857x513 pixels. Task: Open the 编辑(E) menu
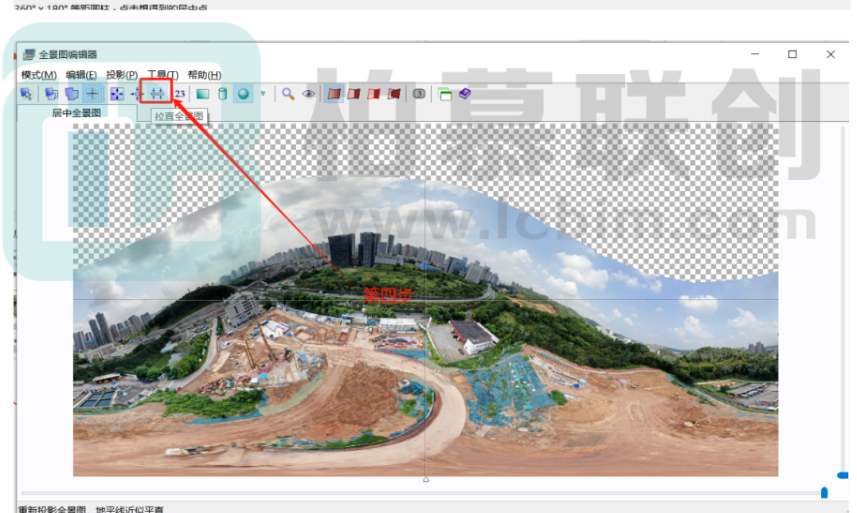81,75
